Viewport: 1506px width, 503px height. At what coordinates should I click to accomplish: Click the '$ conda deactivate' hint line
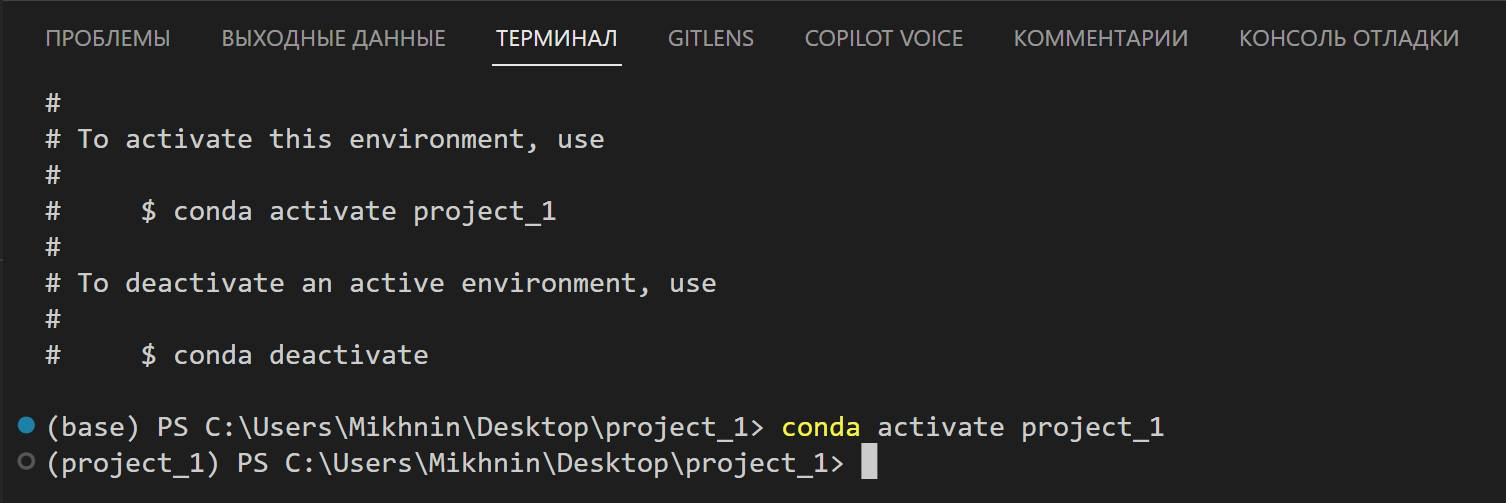[284, 355]
